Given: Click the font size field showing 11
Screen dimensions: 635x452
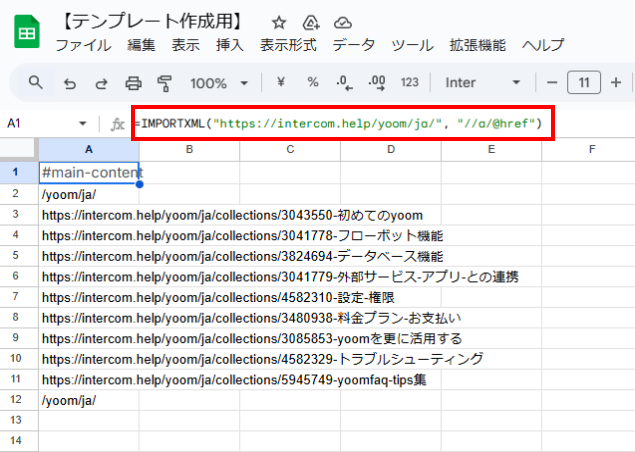Looking at the screenshot, I should point(584,82).
